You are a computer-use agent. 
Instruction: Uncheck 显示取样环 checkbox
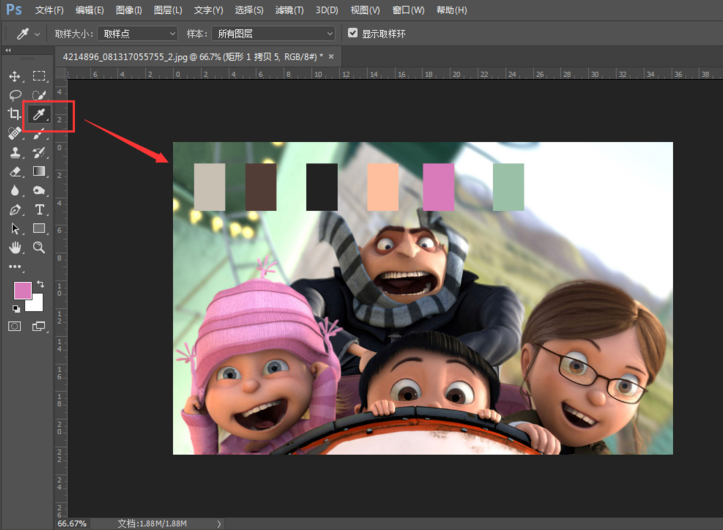[x=352, y=33]
